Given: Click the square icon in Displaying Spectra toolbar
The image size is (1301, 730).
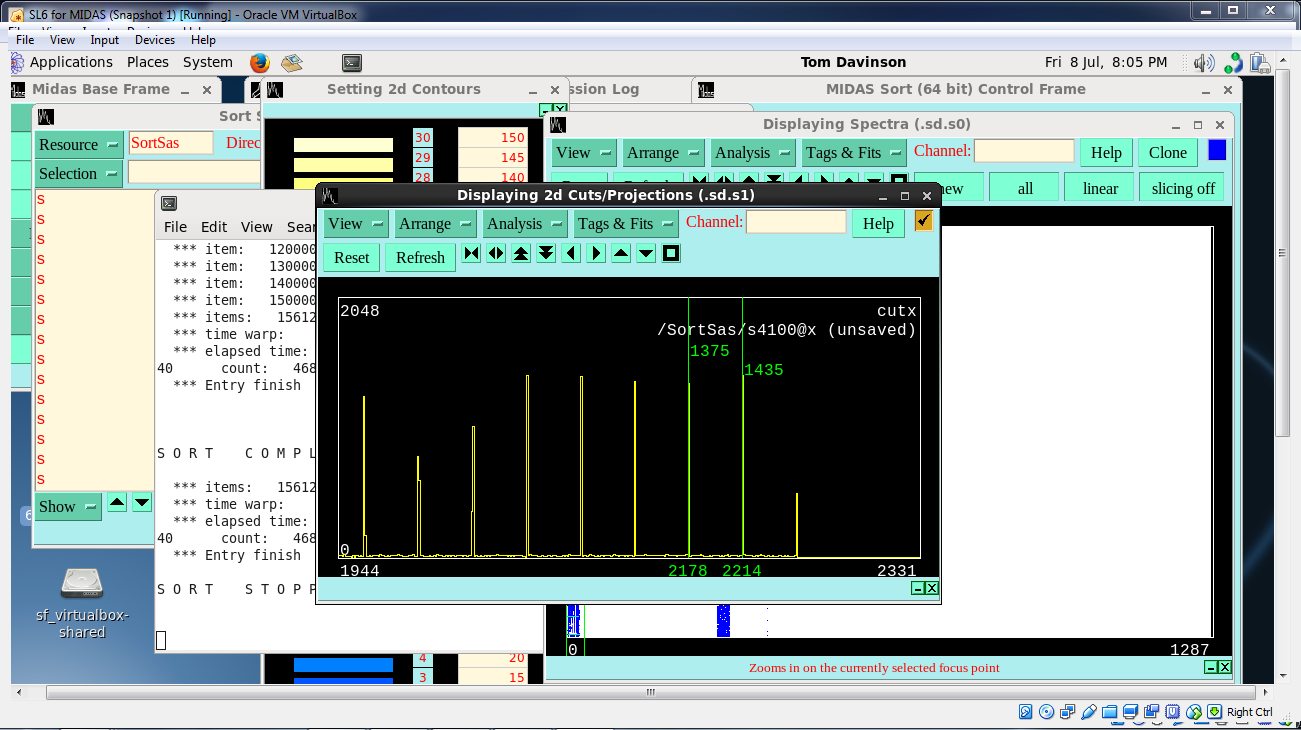Looking at the screenshot, I should click(899, 180).
